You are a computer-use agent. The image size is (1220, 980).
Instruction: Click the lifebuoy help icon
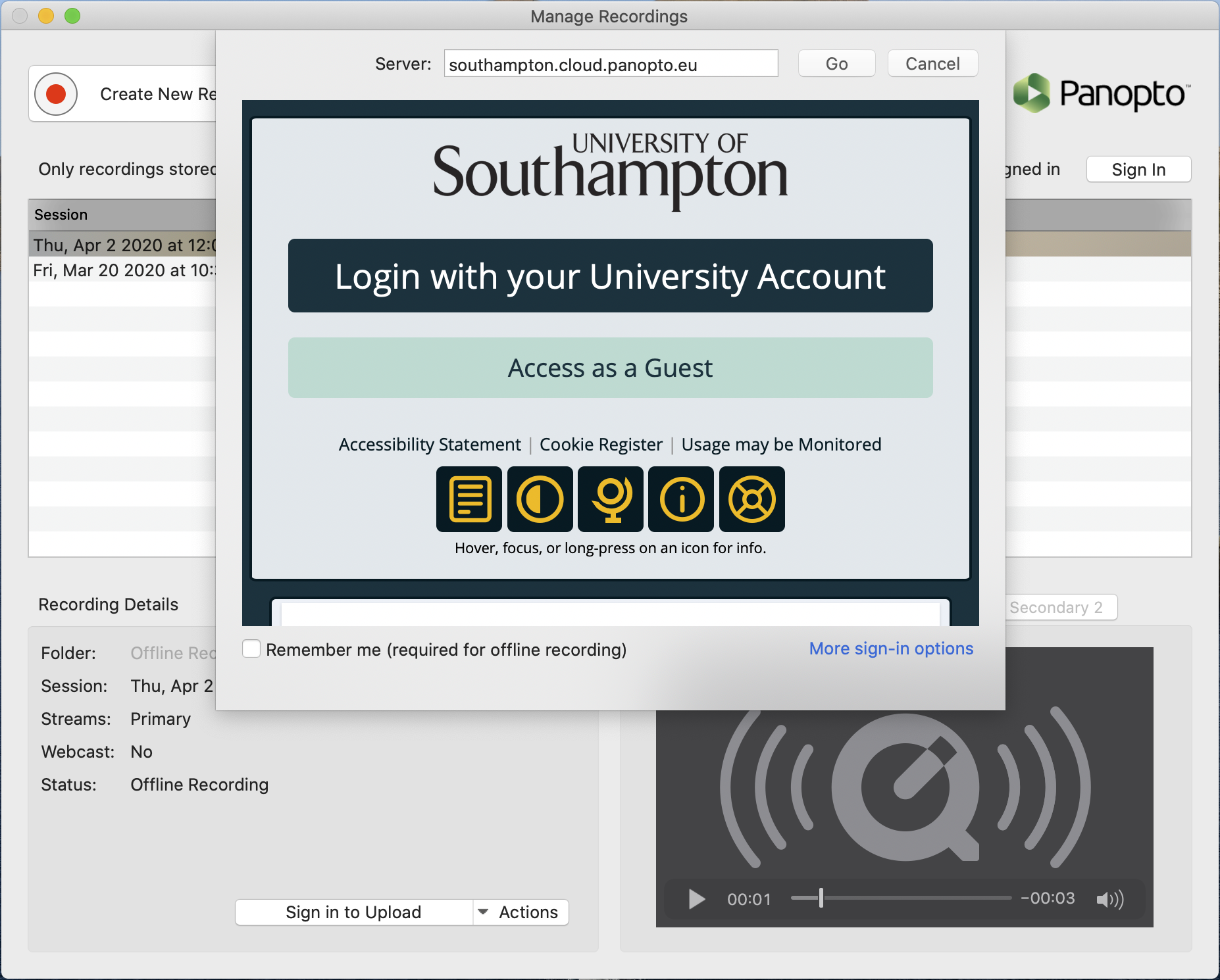click(x=752, y=499)
